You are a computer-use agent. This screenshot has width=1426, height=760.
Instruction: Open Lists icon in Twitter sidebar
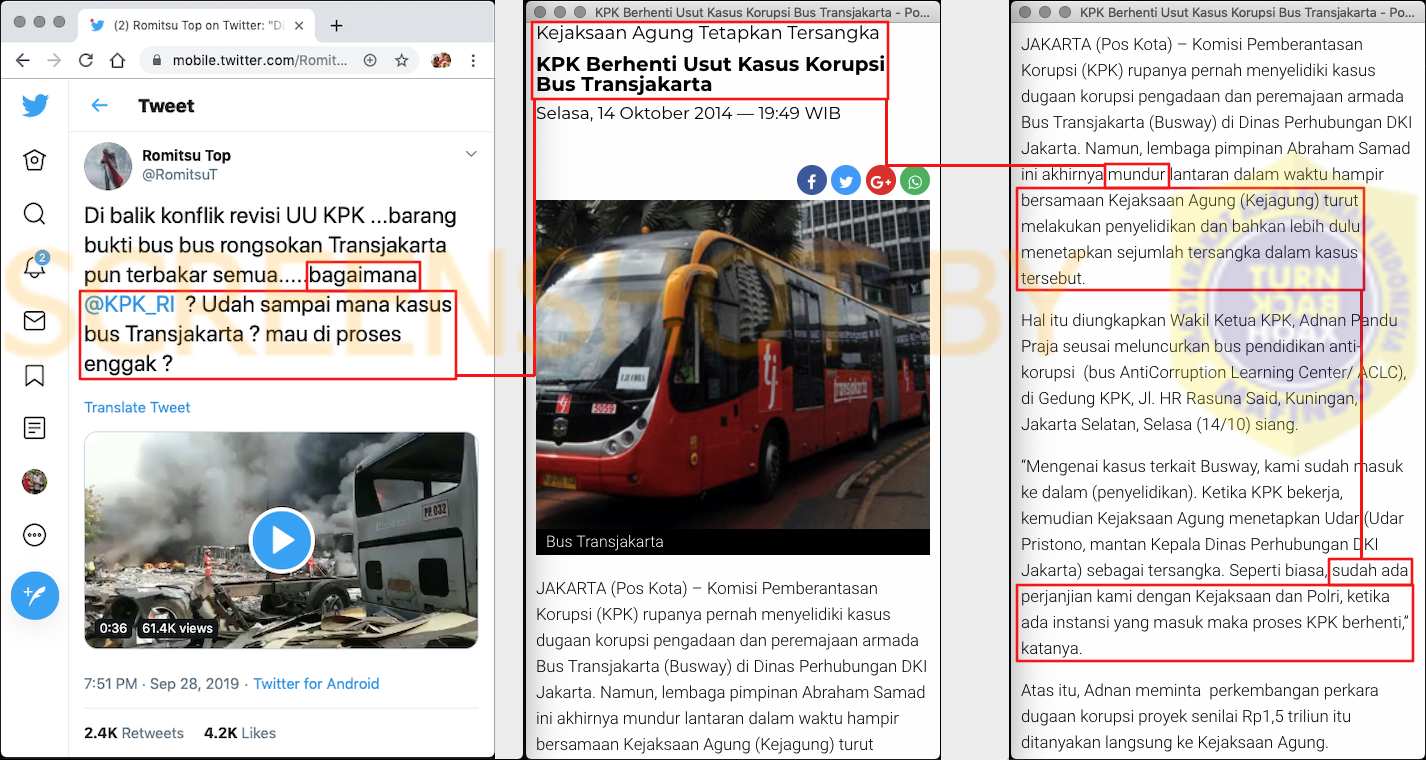pyautogui.click(x=34, y=428)
